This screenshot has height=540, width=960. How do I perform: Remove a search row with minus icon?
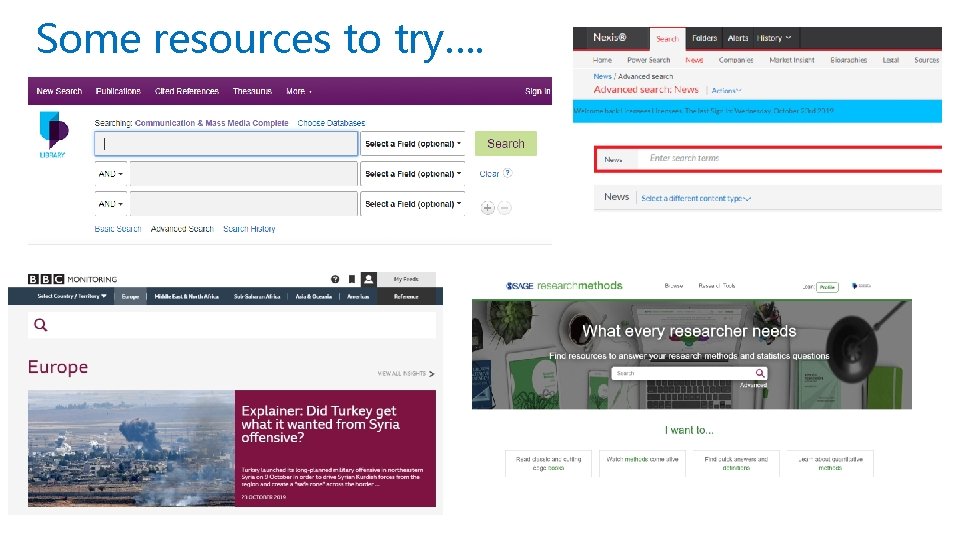point(504,208)
